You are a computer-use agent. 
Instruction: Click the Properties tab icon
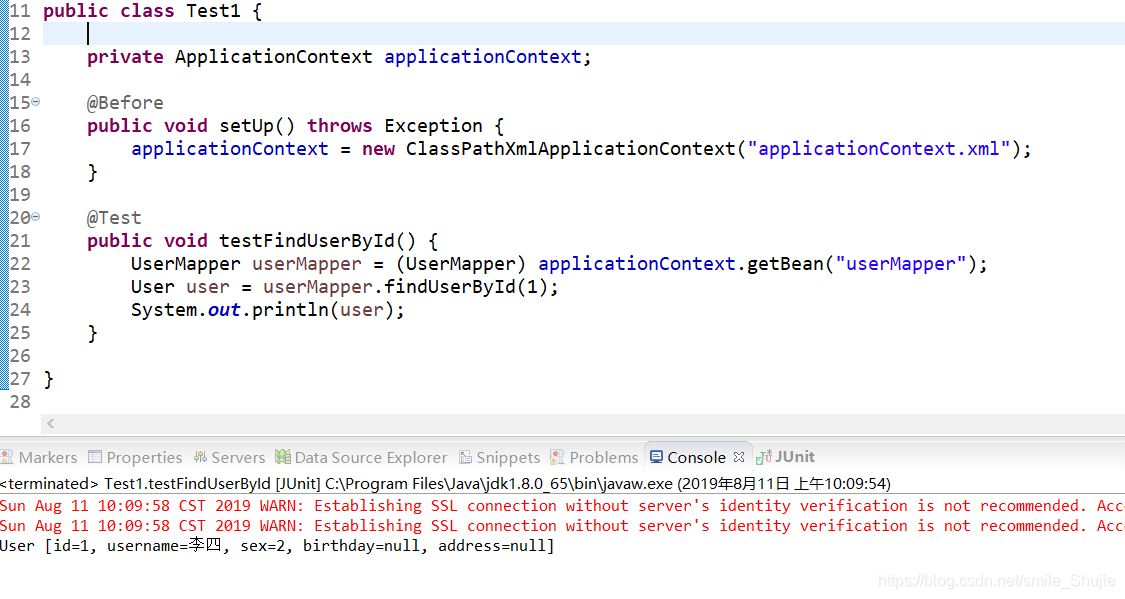tap(95, 457)
